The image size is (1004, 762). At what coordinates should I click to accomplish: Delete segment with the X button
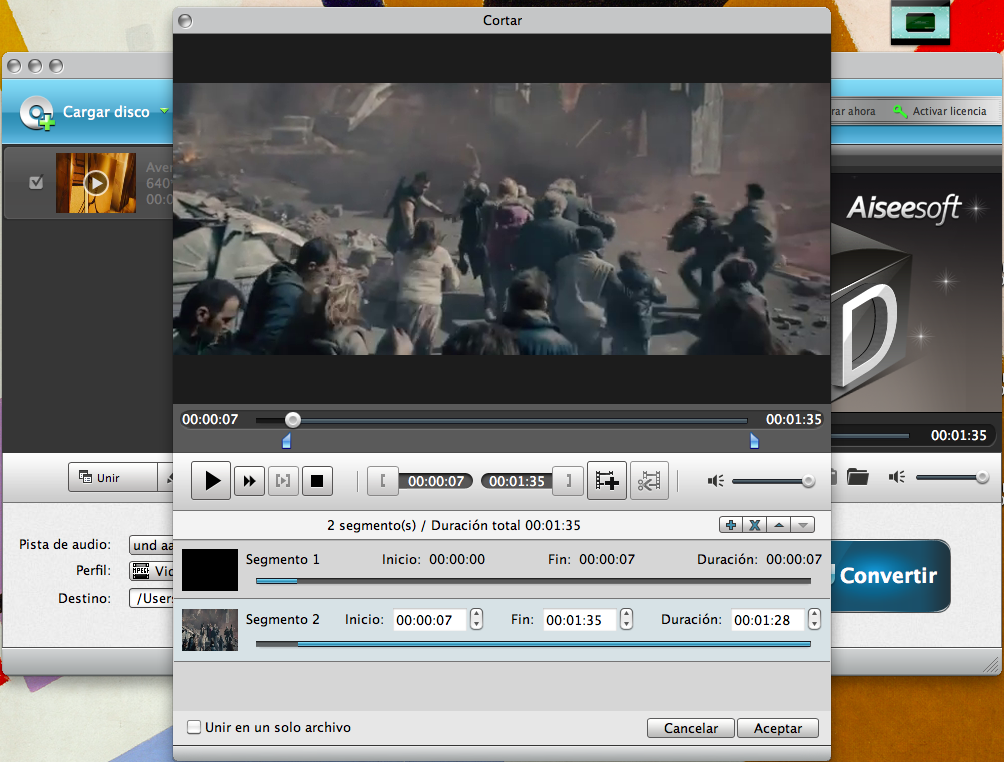pos(755,525)
